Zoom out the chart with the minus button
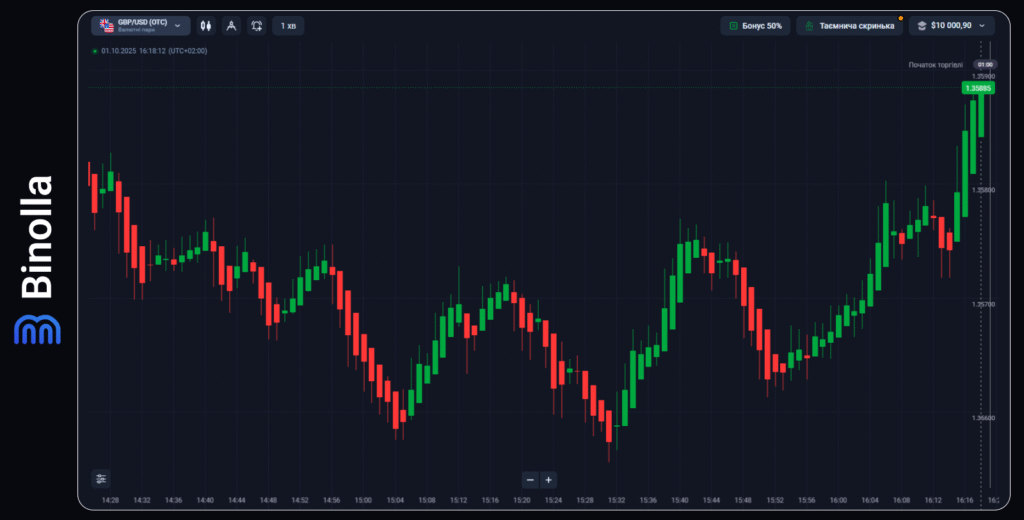The width and height of the screenshot is (1024, 520). tap(530, 479)
